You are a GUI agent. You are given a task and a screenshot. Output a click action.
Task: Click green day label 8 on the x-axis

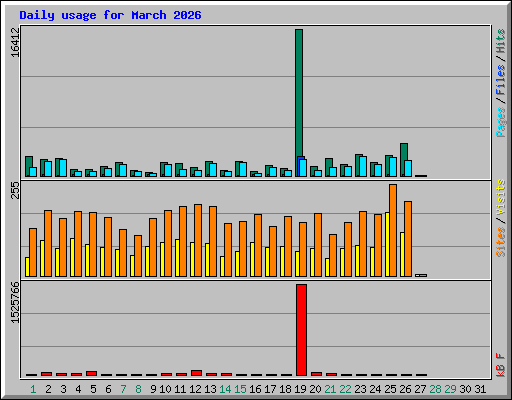coord(138,389)
